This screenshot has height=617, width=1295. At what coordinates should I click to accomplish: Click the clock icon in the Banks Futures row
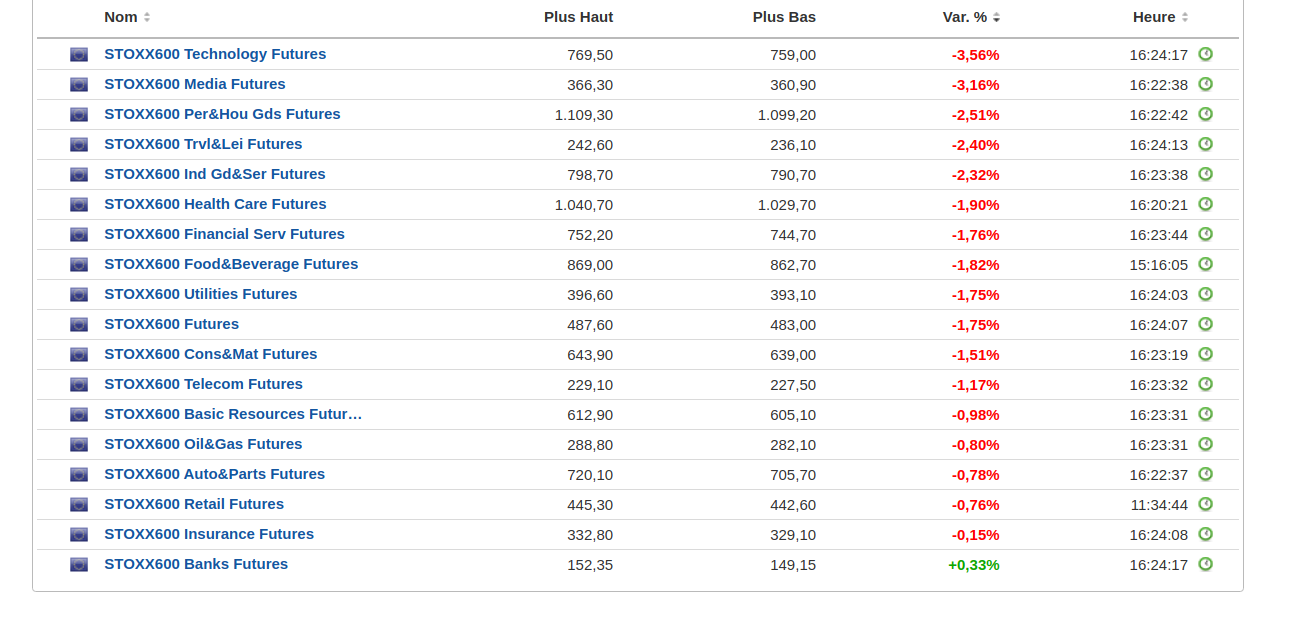(1205, 564)
